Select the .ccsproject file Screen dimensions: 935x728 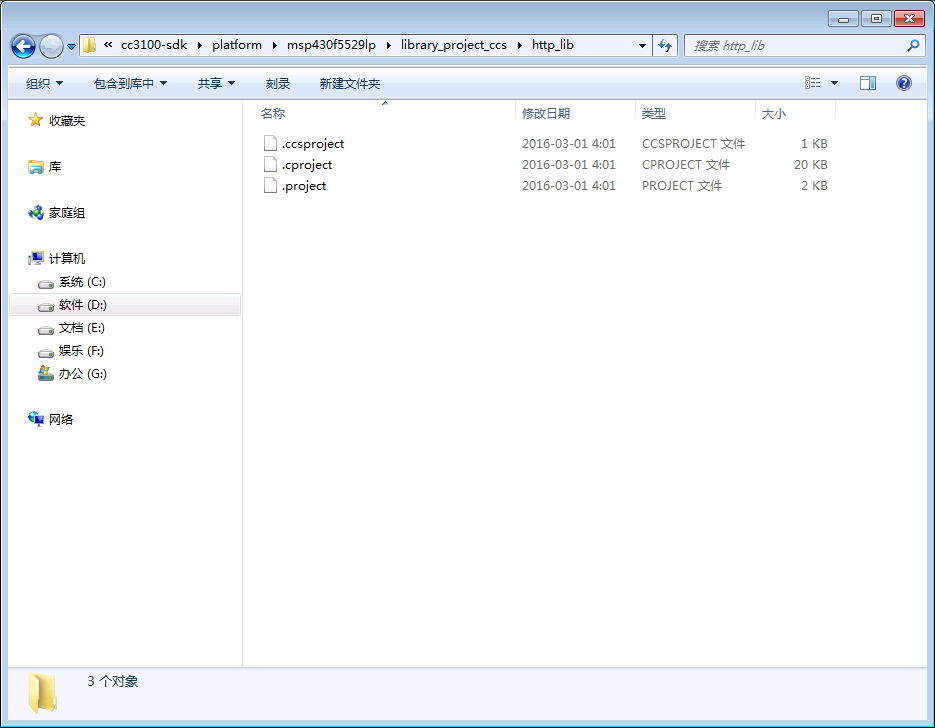click(x=313, y=144)
